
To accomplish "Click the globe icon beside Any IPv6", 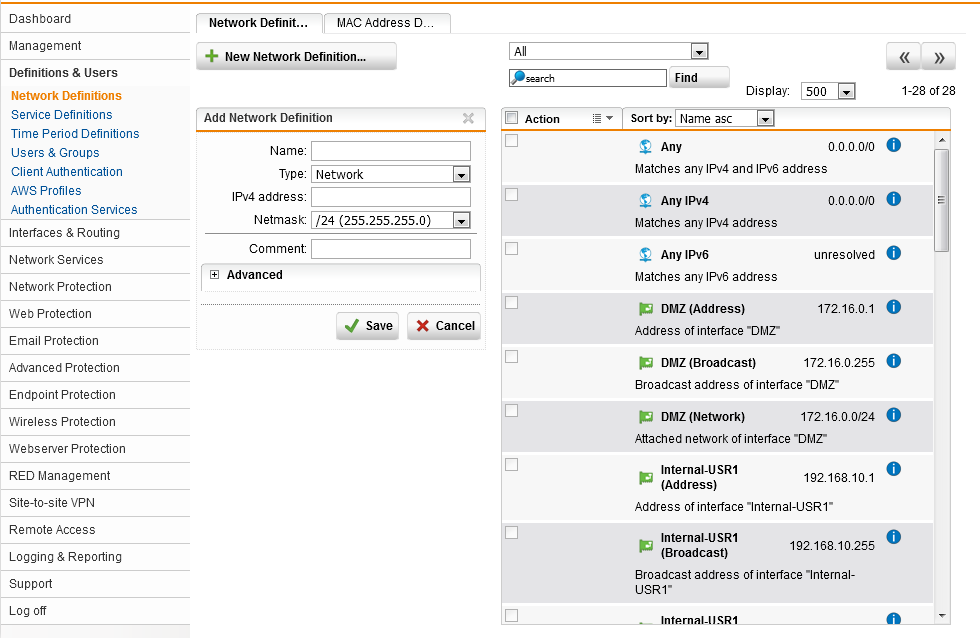I will (645, 255).
